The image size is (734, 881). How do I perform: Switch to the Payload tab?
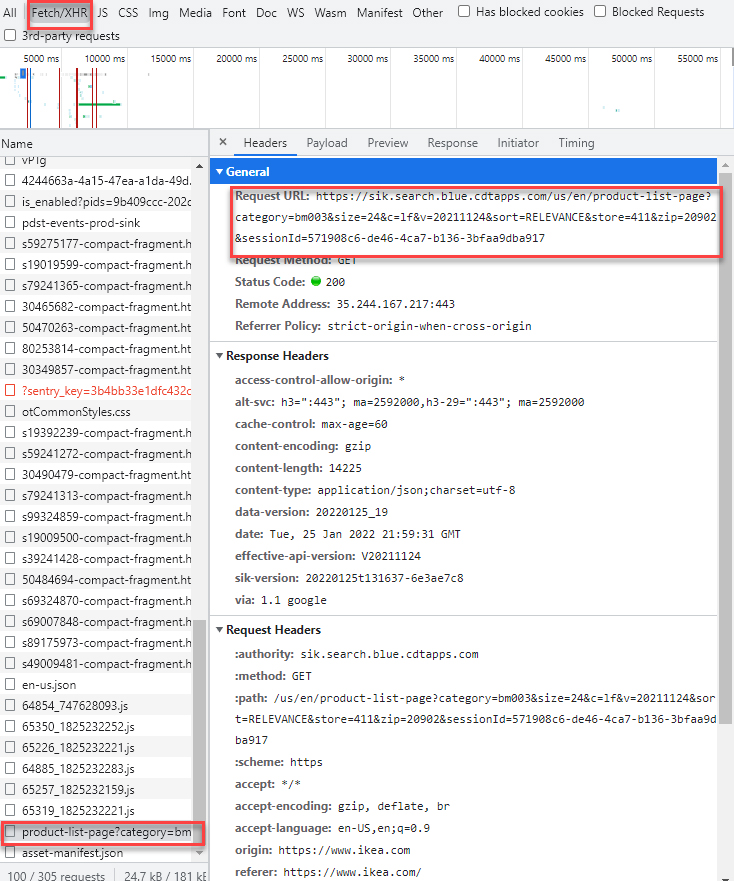[x=327, y=143]
